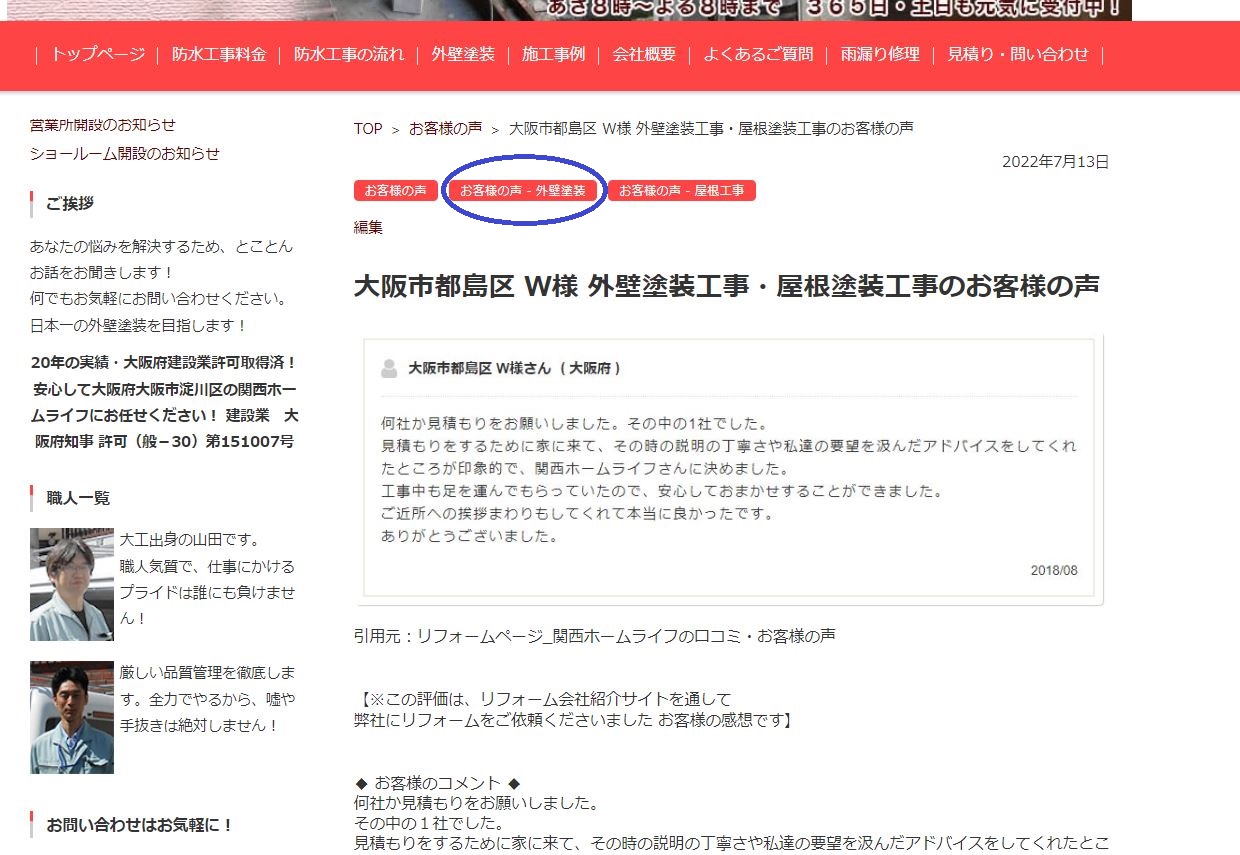Screen dimensions: 1240x855
Task: Click text 大工出身の山田です。
Action: [x=190, y=541]
